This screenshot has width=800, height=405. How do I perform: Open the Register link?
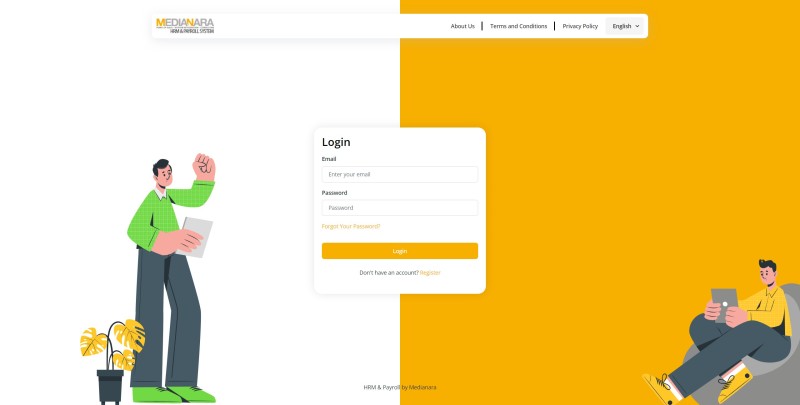pos(430,273)
